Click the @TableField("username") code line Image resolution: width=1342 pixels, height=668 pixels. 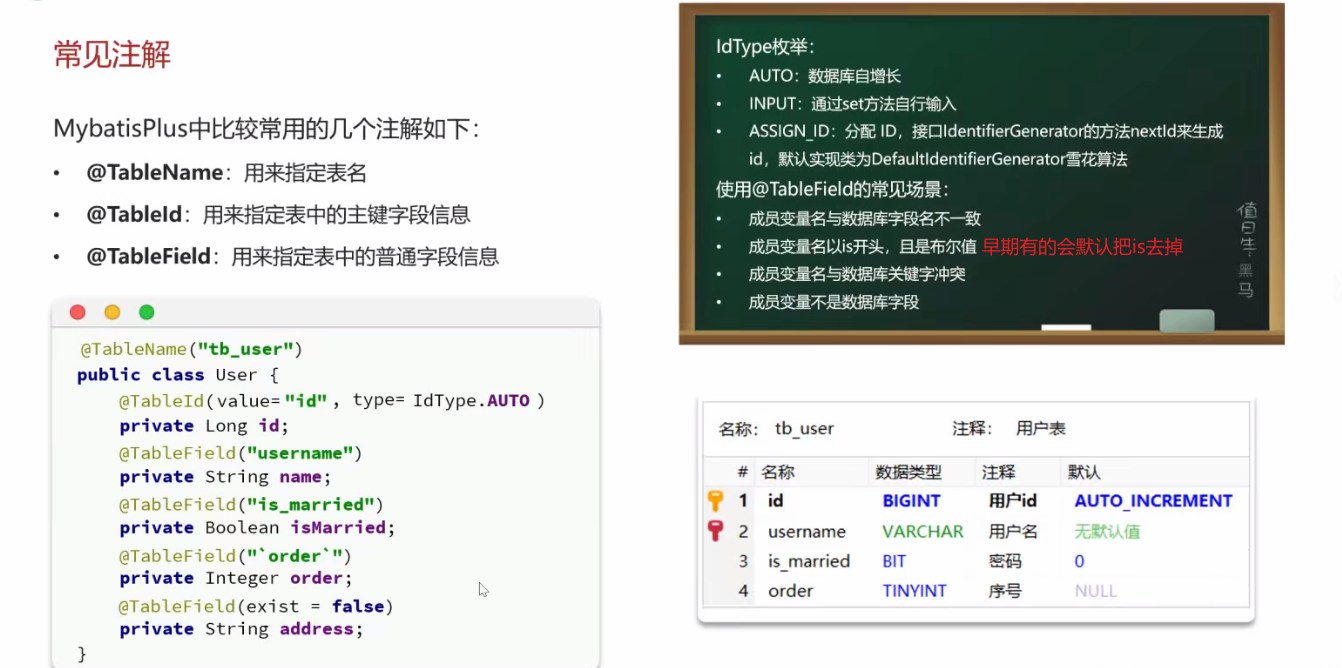tap(241, 453)
